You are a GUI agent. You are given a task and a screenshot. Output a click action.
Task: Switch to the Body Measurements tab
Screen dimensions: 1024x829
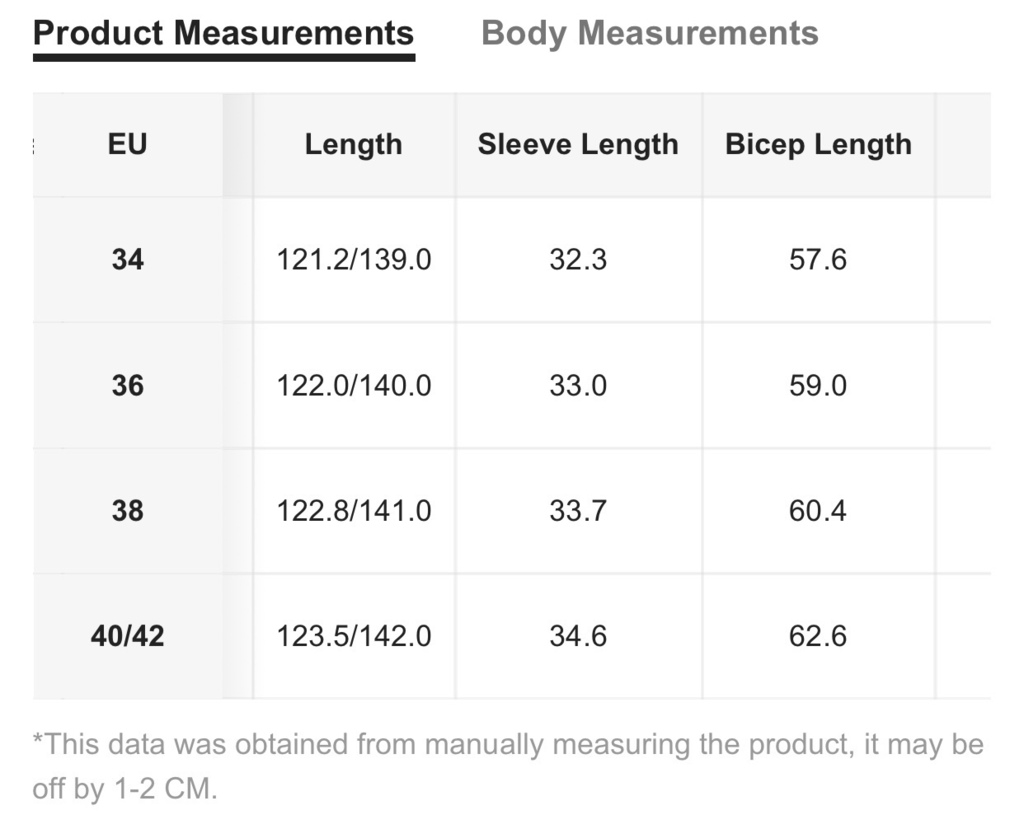pos(649,34)
